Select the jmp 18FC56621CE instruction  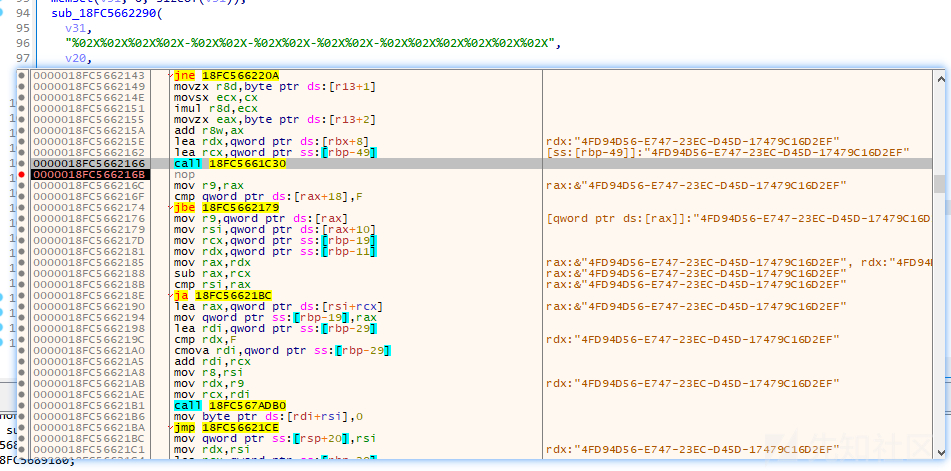(226, 427)
